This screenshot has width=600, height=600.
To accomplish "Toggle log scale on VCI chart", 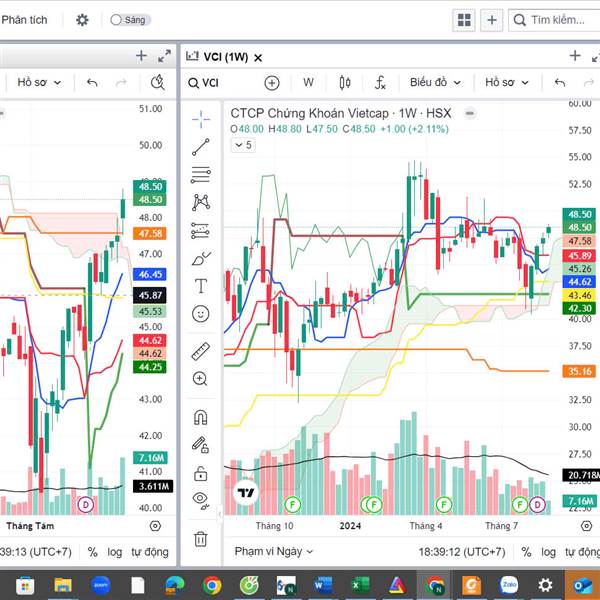I will click(548, 552).
